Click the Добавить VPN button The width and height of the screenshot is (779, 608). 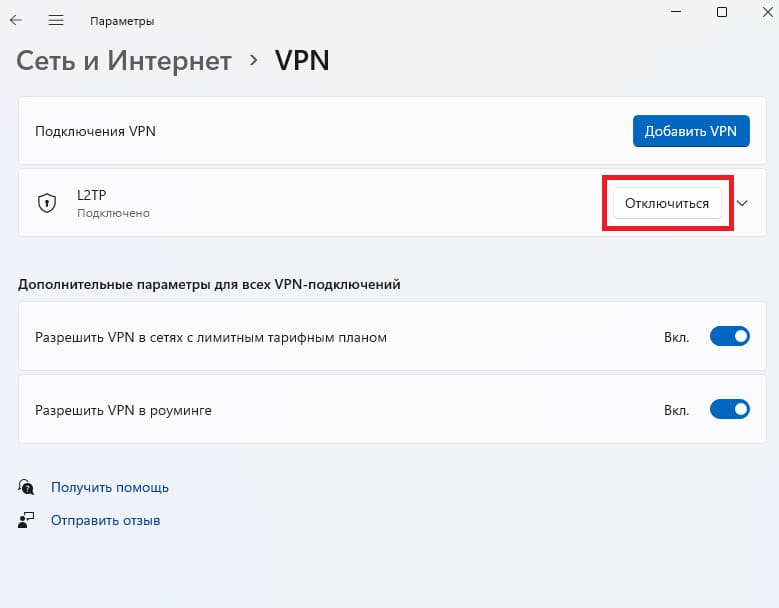pos(691,131)
